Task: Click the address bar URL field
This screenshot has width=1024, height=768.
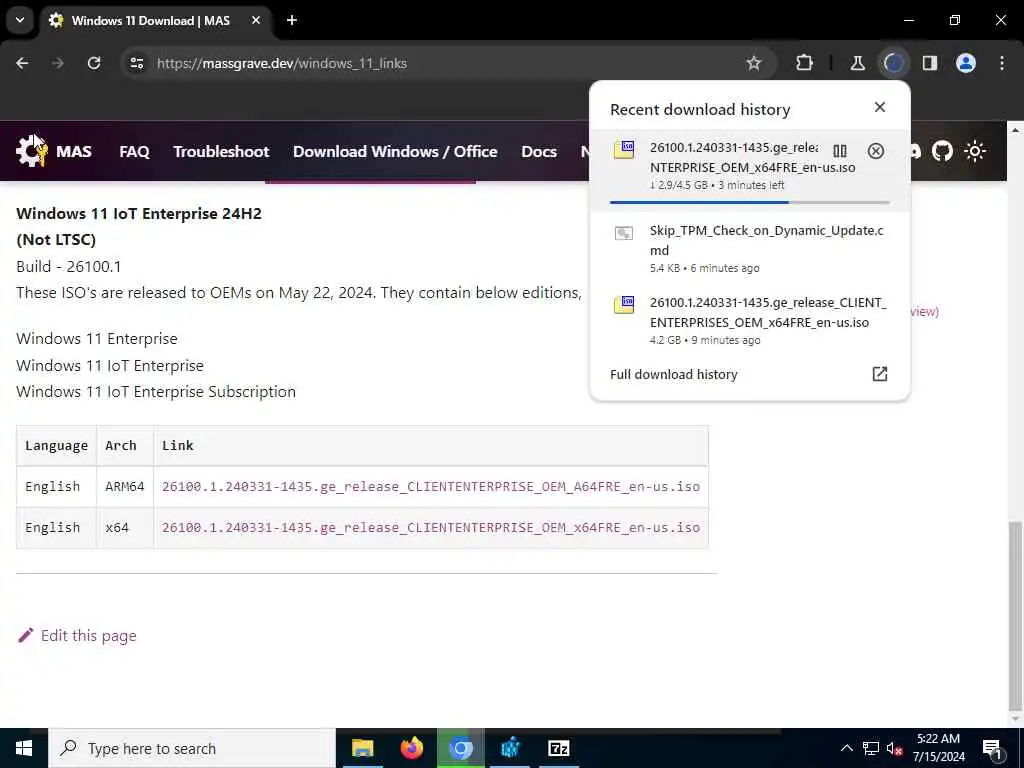Action: (x=444, y=63)
